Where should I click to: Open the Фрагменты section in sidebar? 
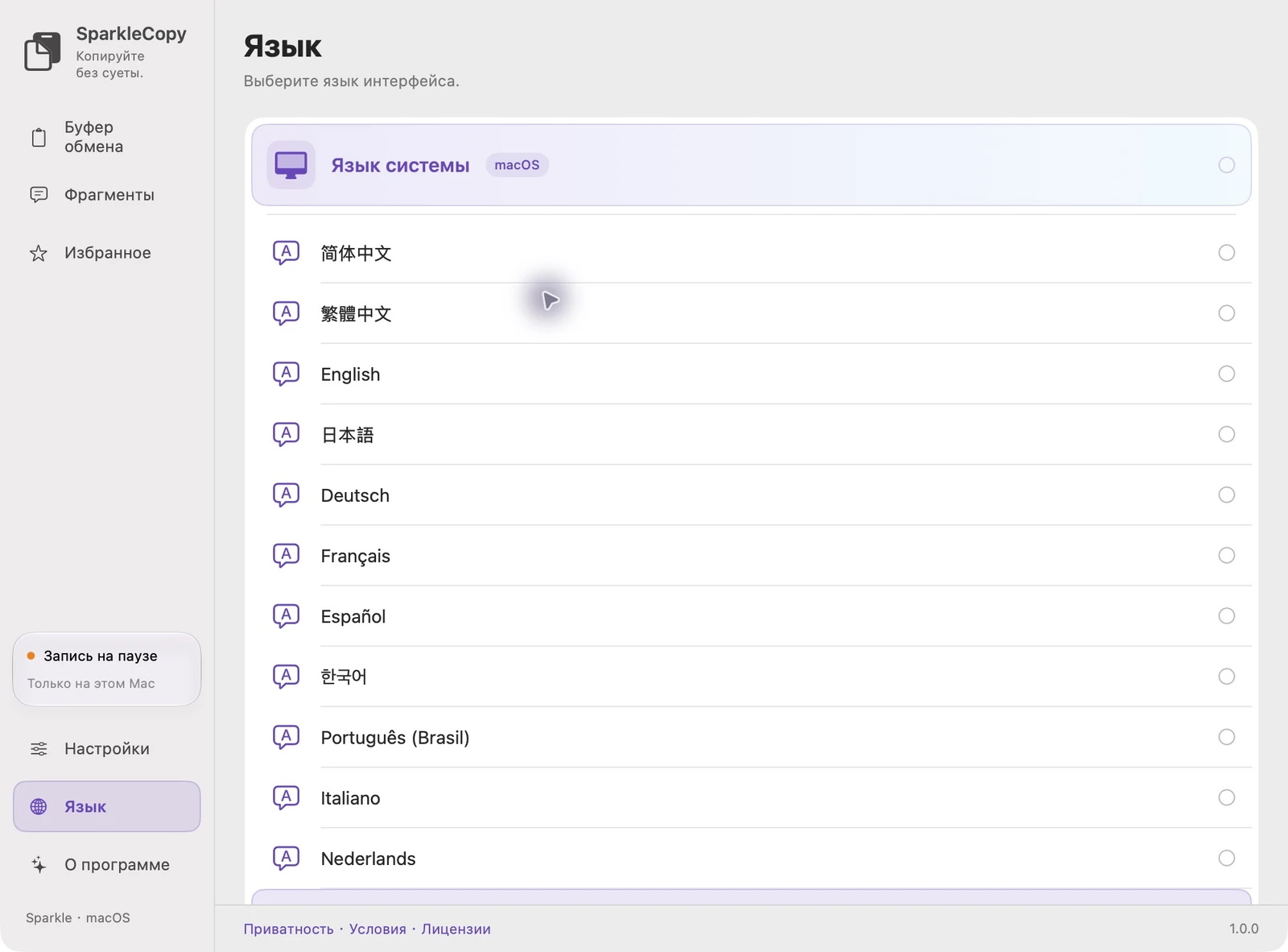(107, 195)
